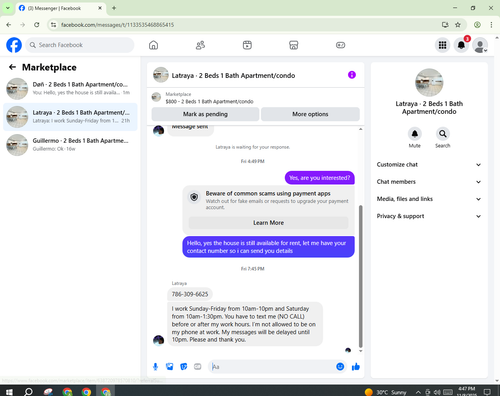Expand Media, files and links section
Screen dimensions: 500x396
pyautogui.click(x=429, y=199)
